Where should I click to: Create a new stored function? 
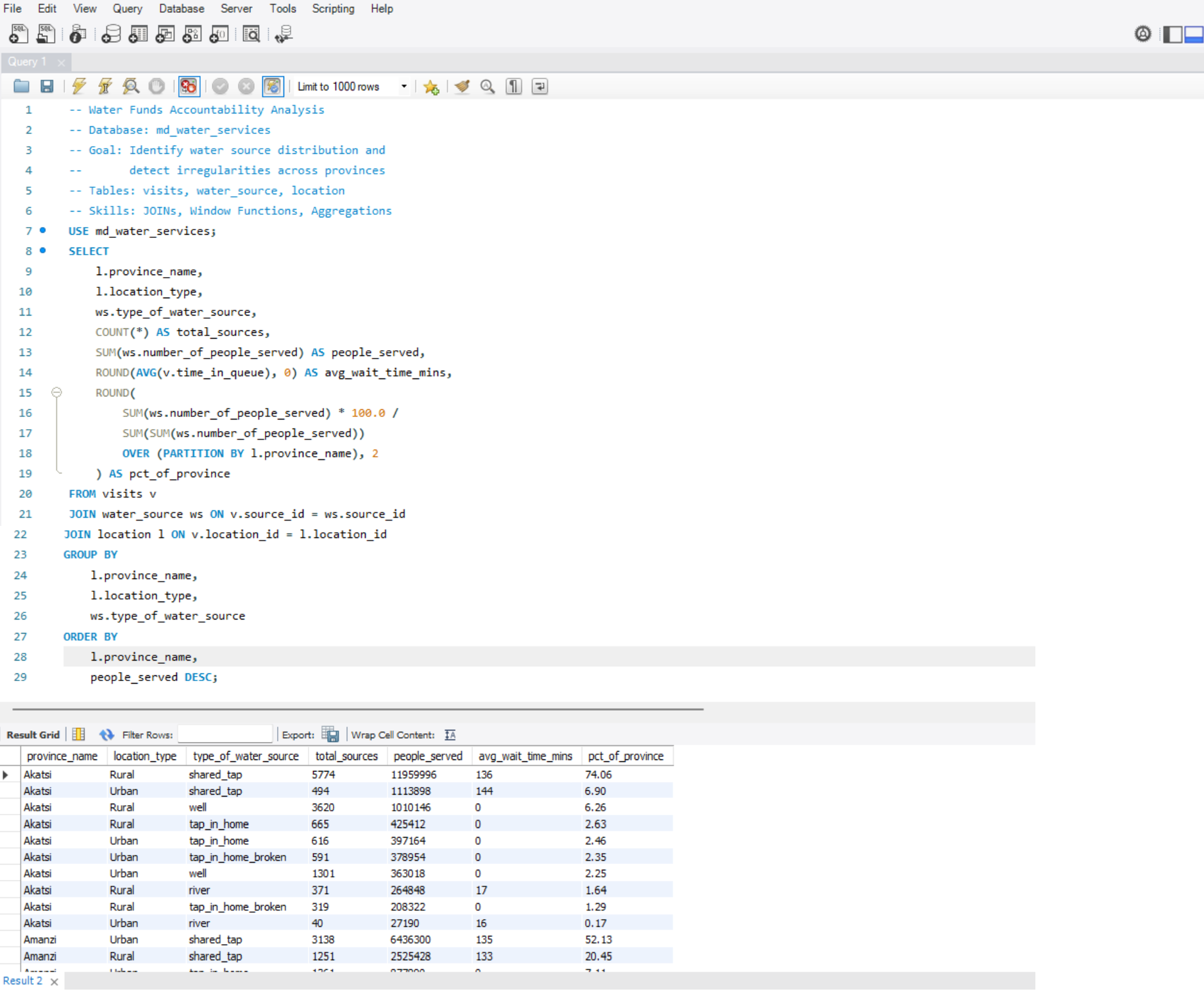(219, 34)
